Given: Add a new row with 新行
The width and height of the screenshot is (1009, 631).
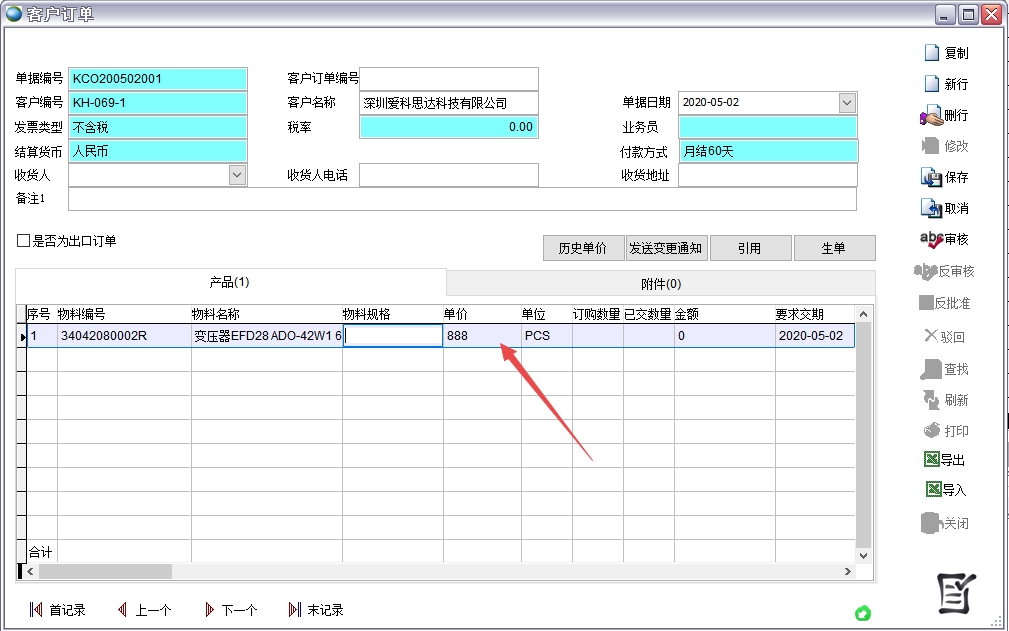Looking at the screenshot, I should [x=931, y=84].
